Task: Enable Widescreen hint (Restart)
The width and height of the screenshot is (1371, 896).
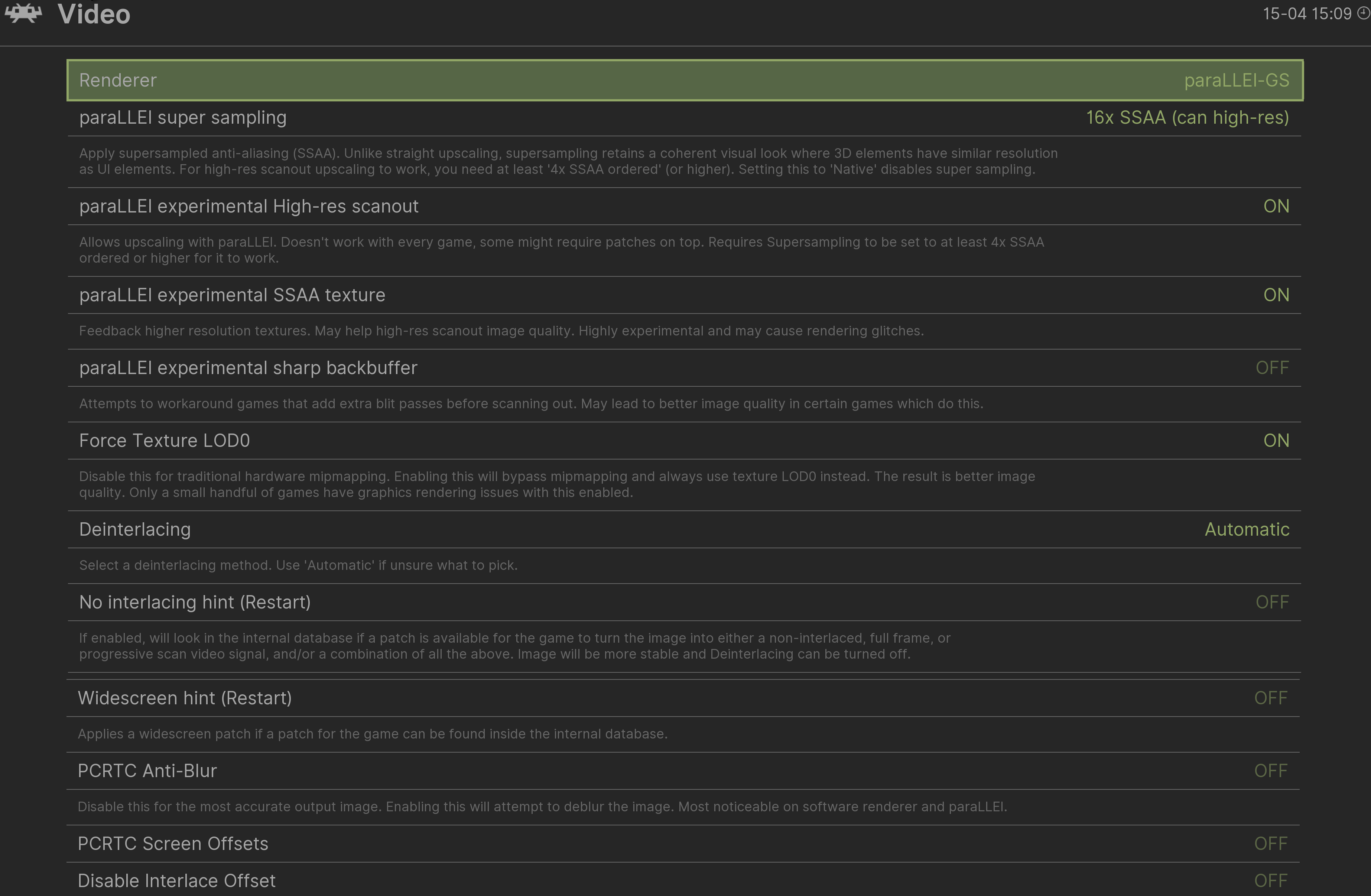Action: click(x=1271, y=698)
